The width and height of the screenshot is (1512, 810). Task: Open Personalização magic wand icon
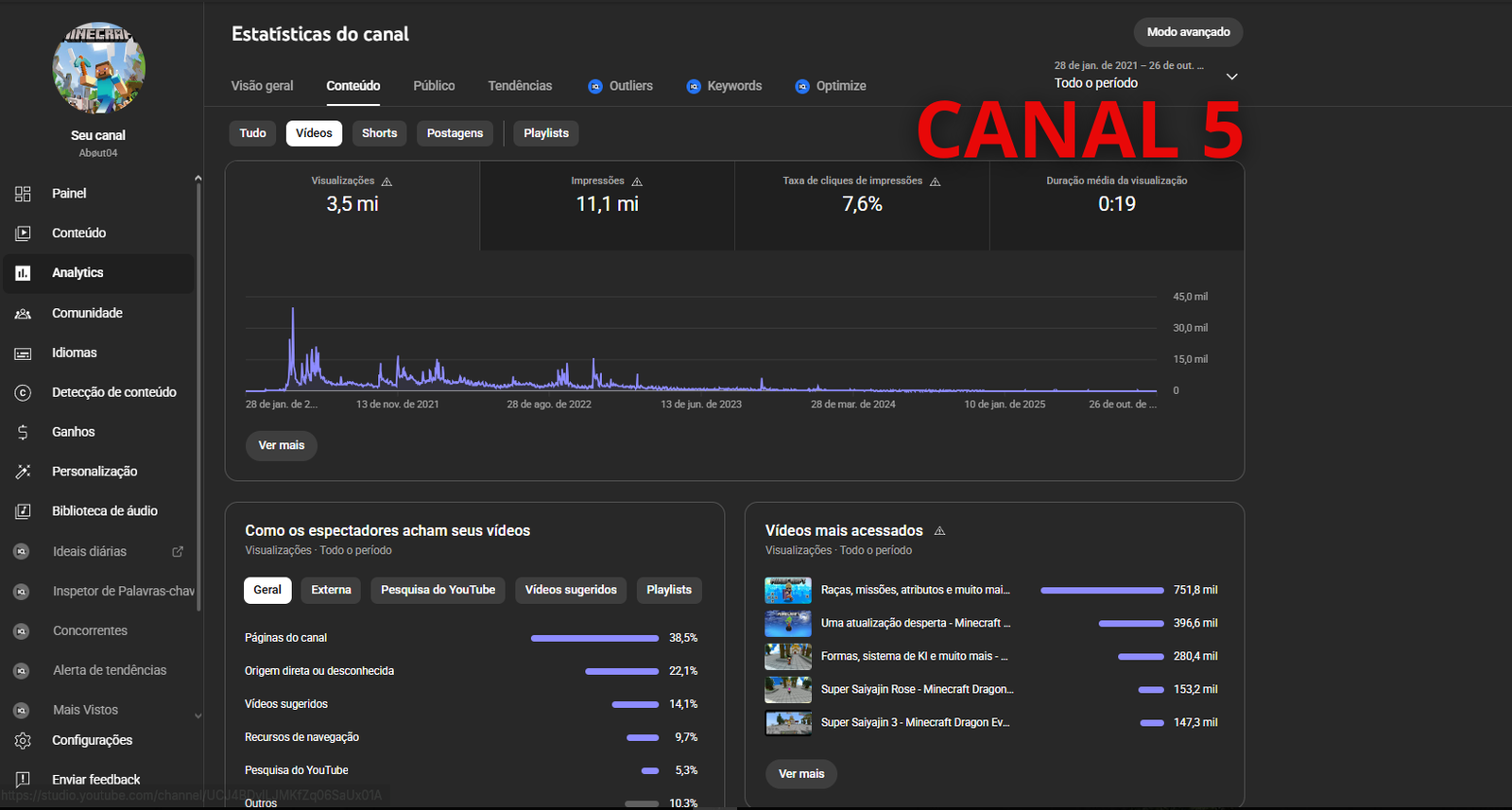(x=23, y=472)
